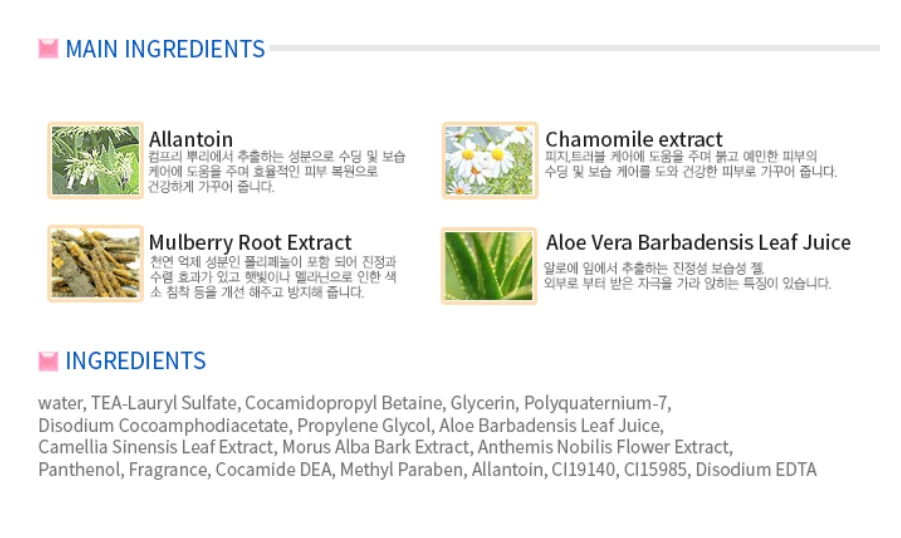Viewport: 901px width, 538px height.
Task: Click the Aloe Vera Barbadensis Leaf Juice title
Action: click(698, 242)
